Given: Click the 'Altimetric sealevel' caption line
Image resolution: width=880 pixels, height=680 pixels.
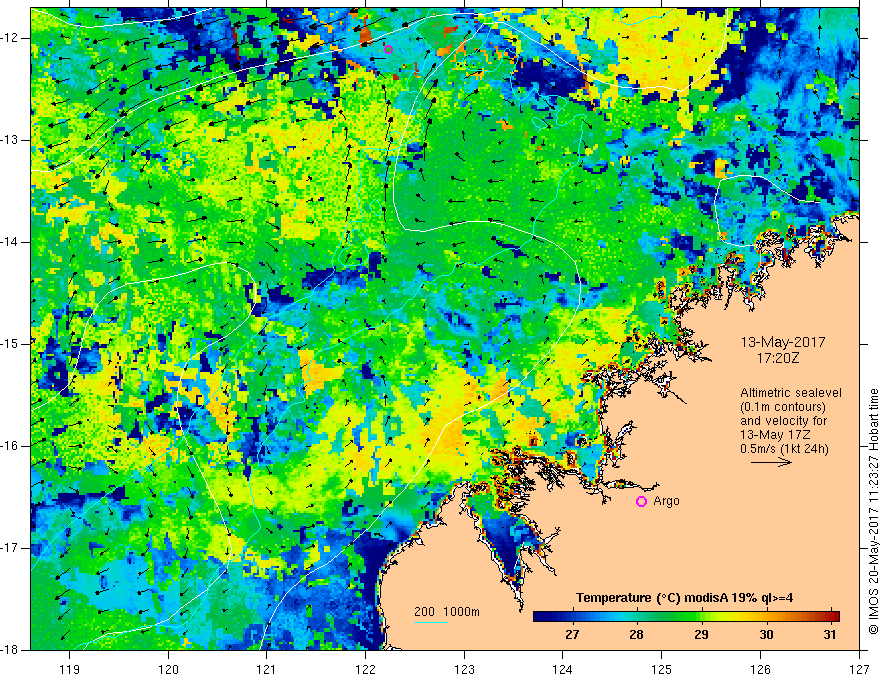Looking at the screenshot, I should tap(791, 393).
